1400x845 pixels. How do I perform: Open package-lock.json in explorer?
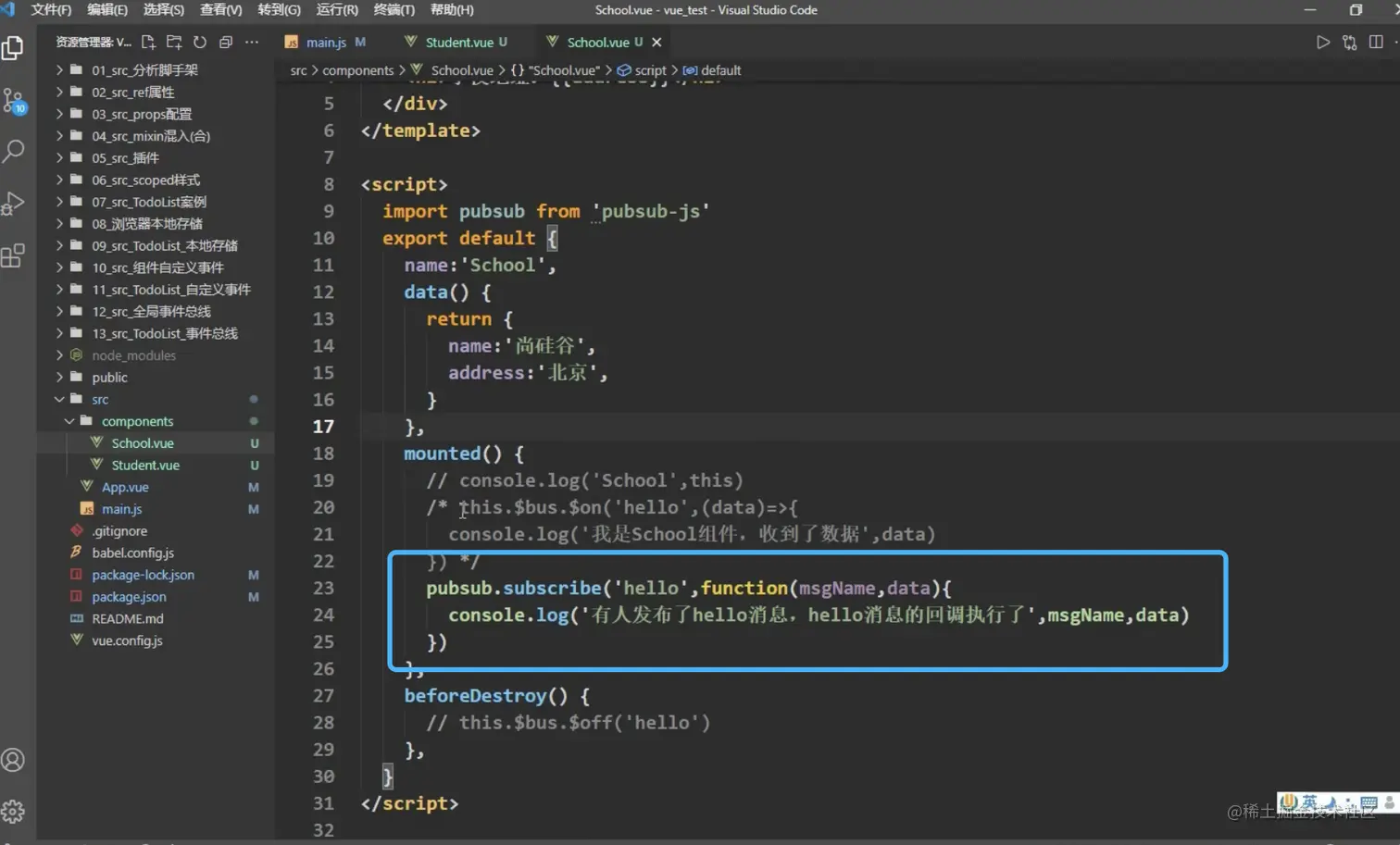click(x=143, y=575)
